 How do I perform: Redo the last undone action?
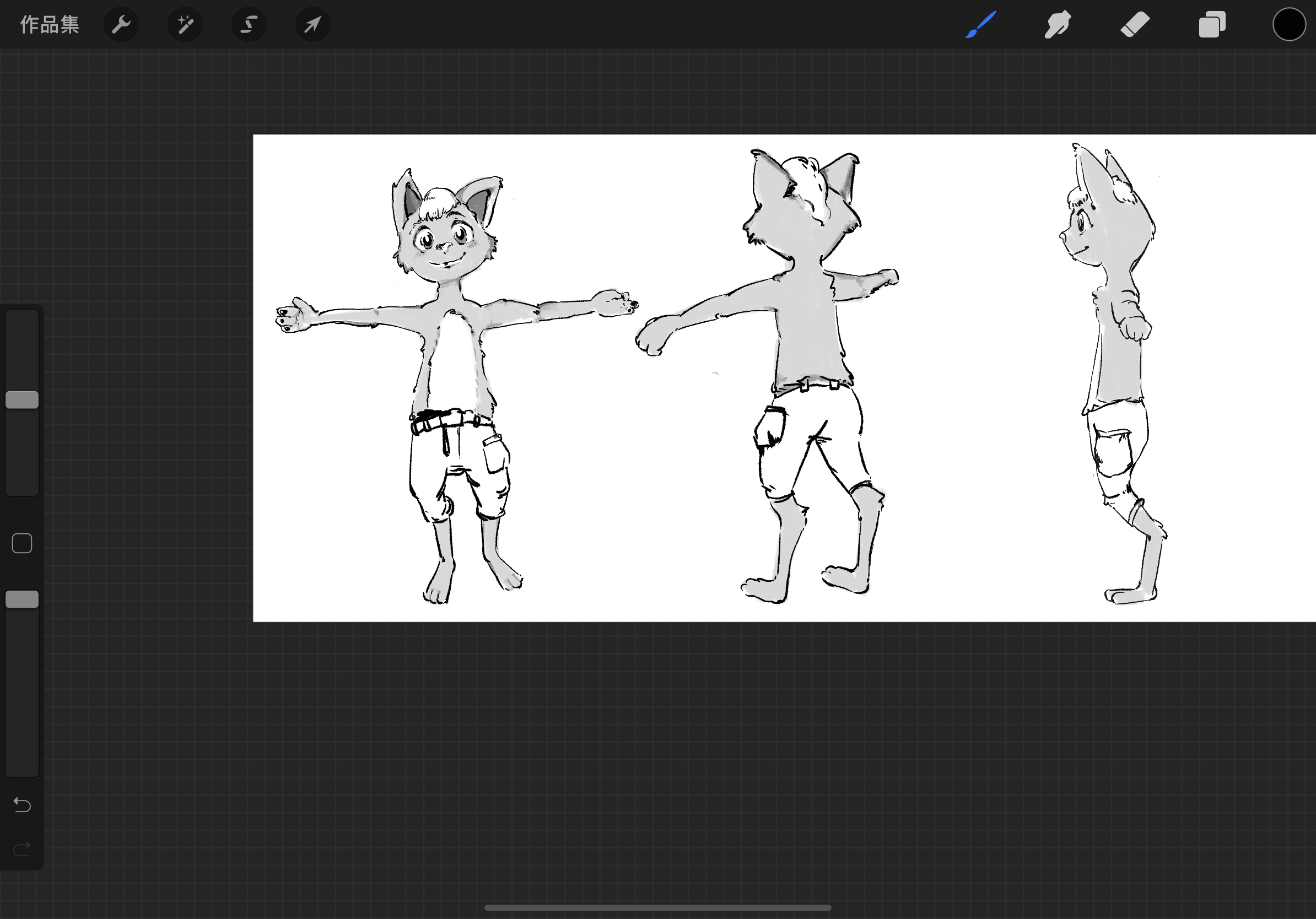(x=22, y=848)
